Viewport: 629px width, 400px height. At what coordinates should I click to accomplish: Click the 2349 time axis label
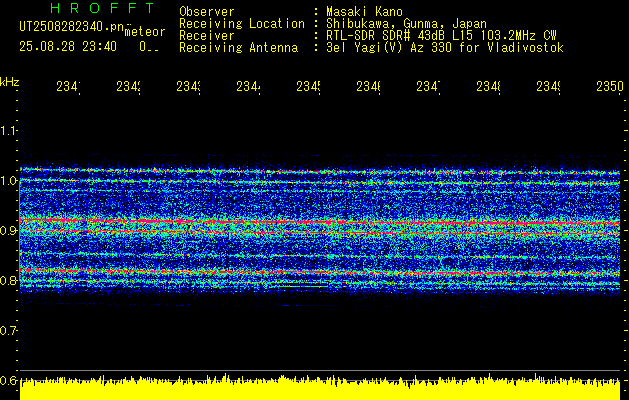coord(548,87)
